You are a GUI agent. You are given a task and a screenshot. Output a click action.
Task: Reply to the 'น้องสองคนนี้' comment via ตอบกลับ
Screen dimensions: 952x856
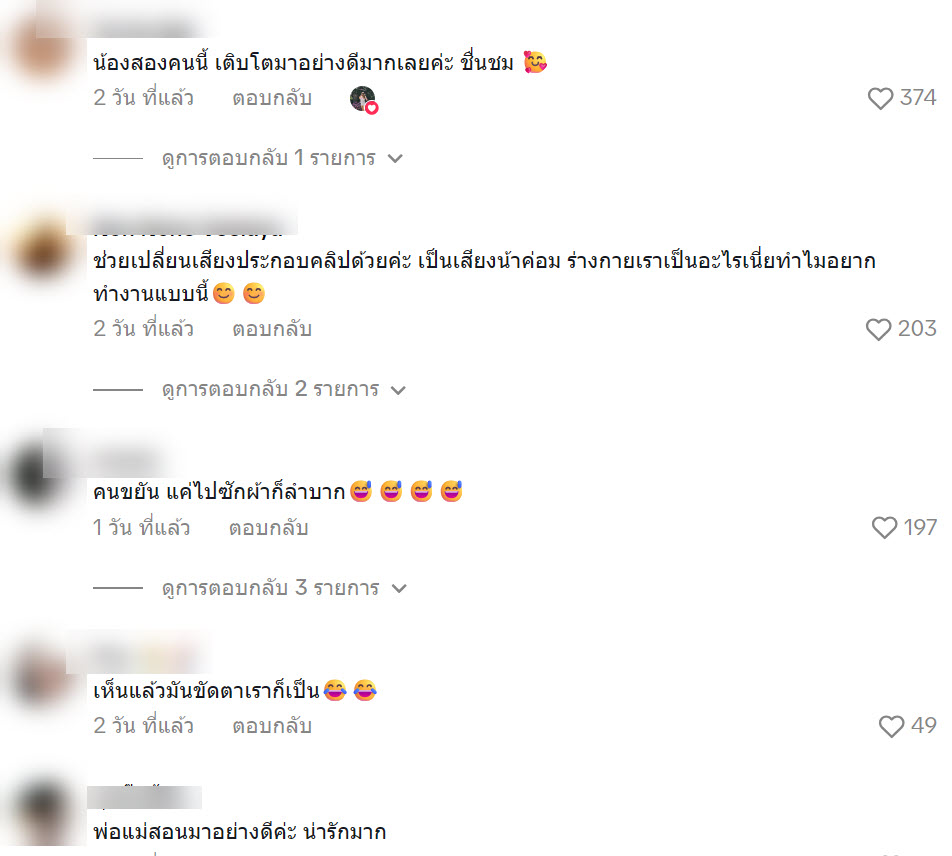272,98
